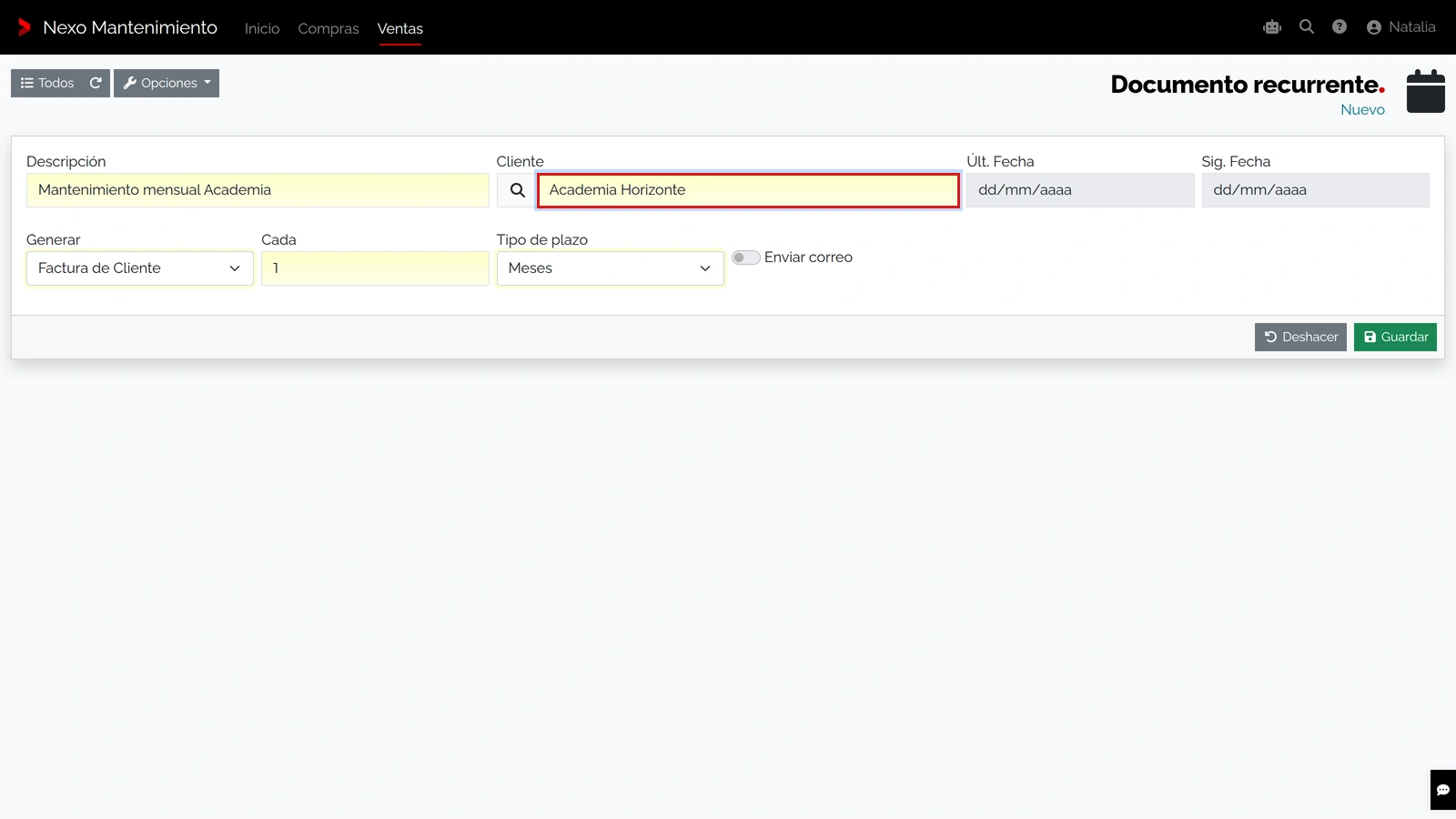The height and width of the screenshot is (819, 1456).
Task: Select the Ventas menu
Action: tap(400, 28)
